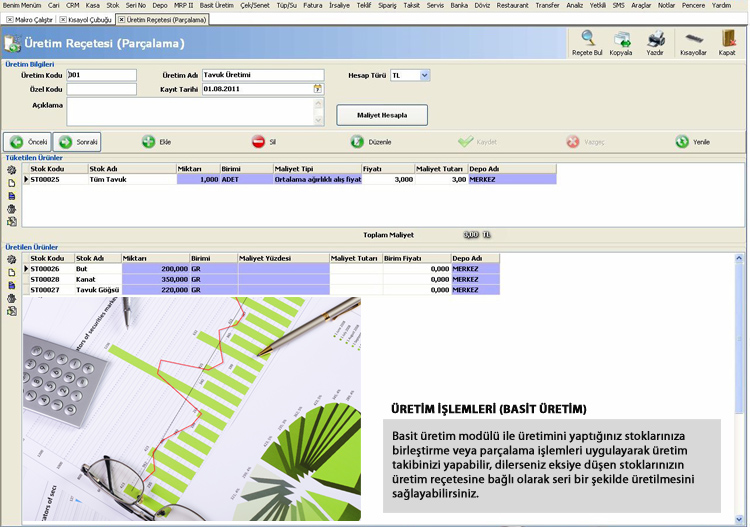Viewport: 750px width, 527px height.
Task: Open the Fatura menu
Action: (x=315, y=5)
